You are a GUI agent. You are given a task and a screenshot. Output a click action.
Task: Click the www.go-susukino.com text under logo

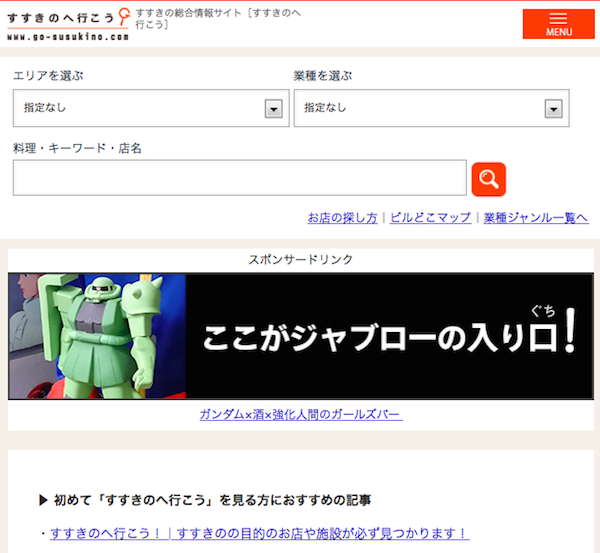(68, 37)
